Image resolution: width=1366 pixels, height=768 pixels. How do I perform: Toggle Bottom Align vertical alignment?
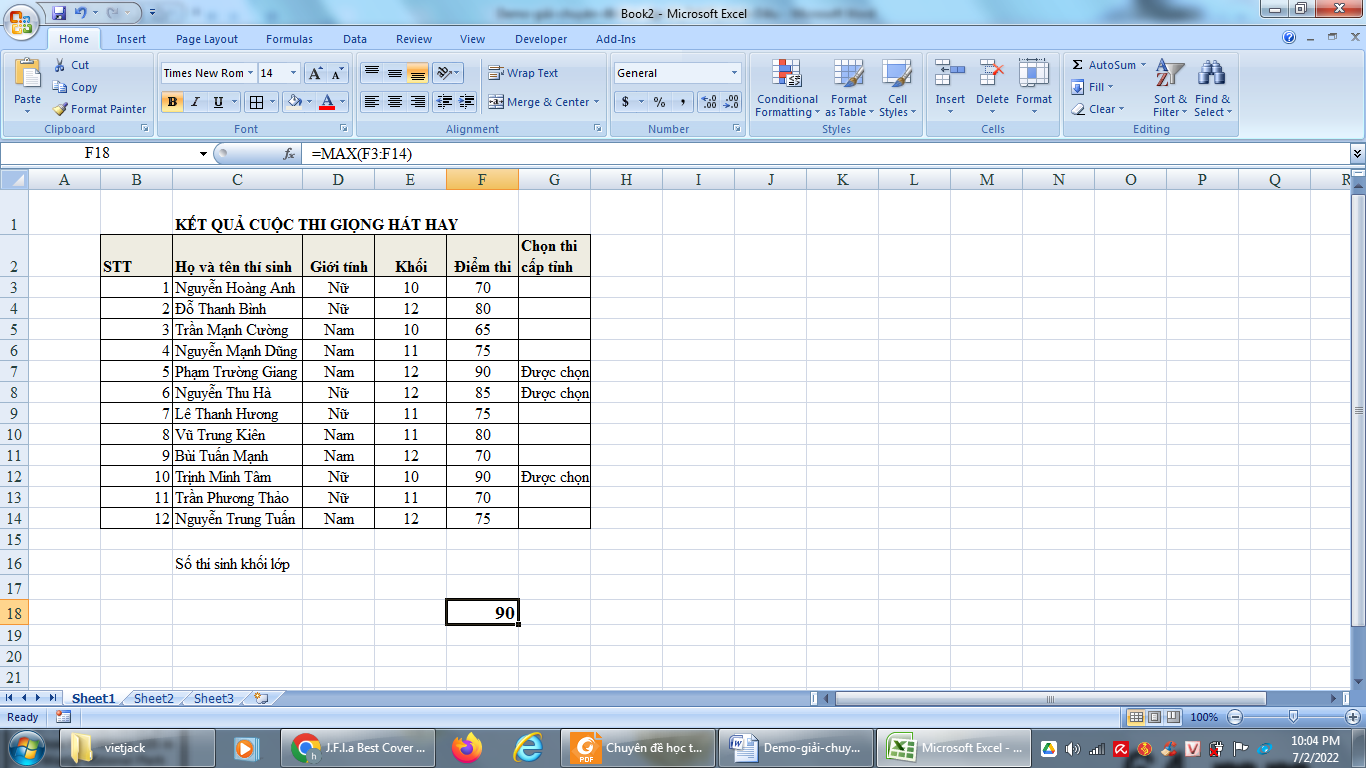417,73
